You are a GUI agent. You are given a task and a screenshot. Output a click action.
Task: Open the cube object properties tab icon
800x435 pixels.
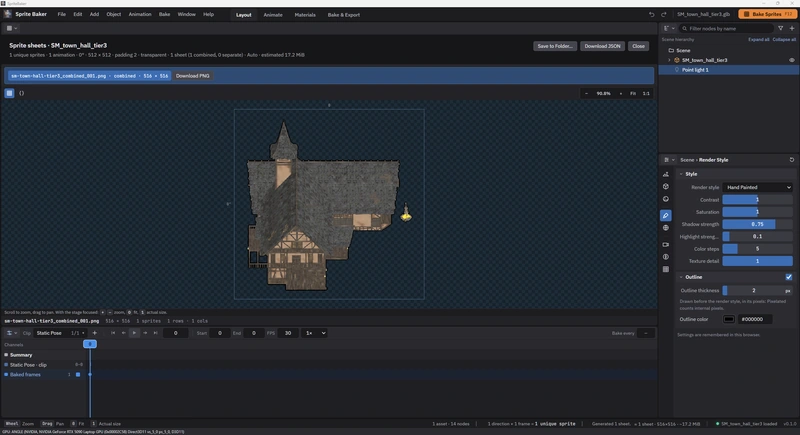coord(666,187)
